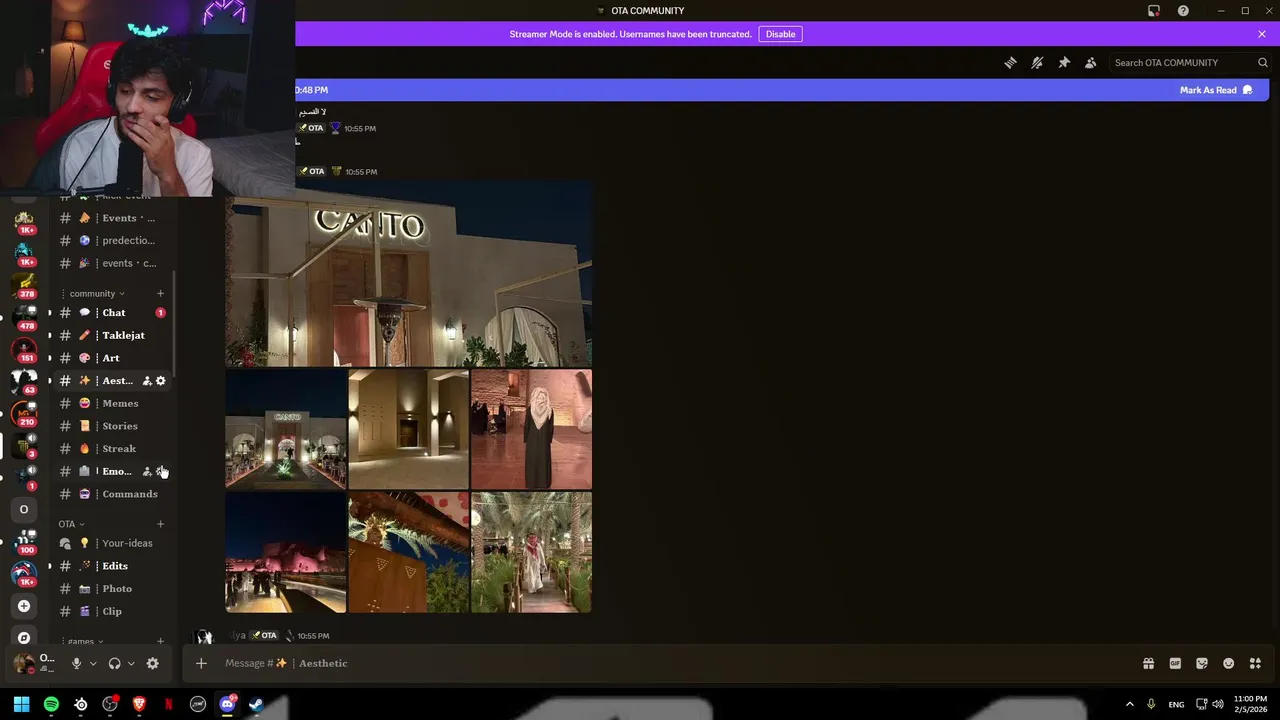Open the Taklejat channel

[113, 335]
